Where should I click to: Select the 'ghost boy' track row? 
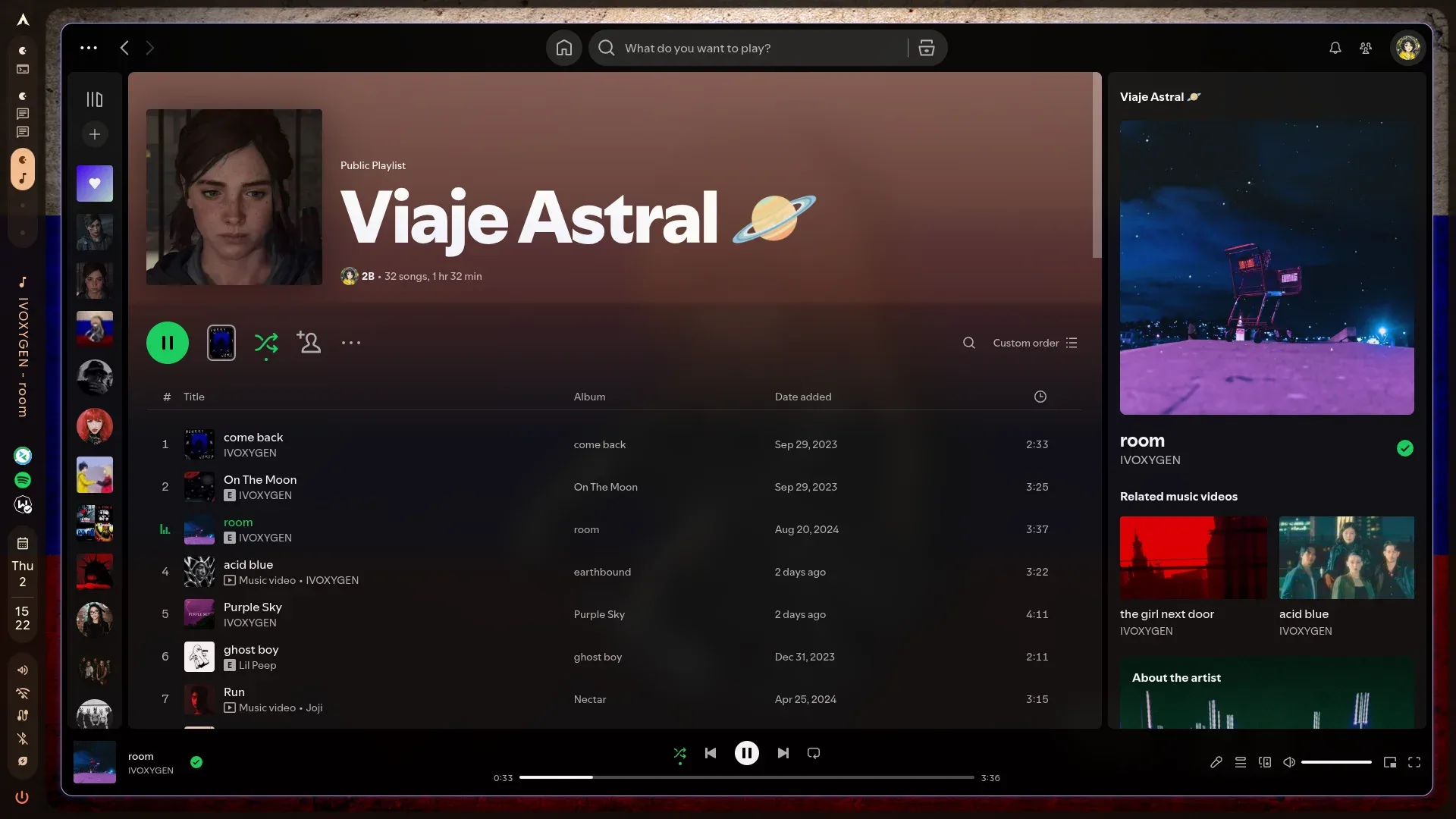[x=614, y=657]
